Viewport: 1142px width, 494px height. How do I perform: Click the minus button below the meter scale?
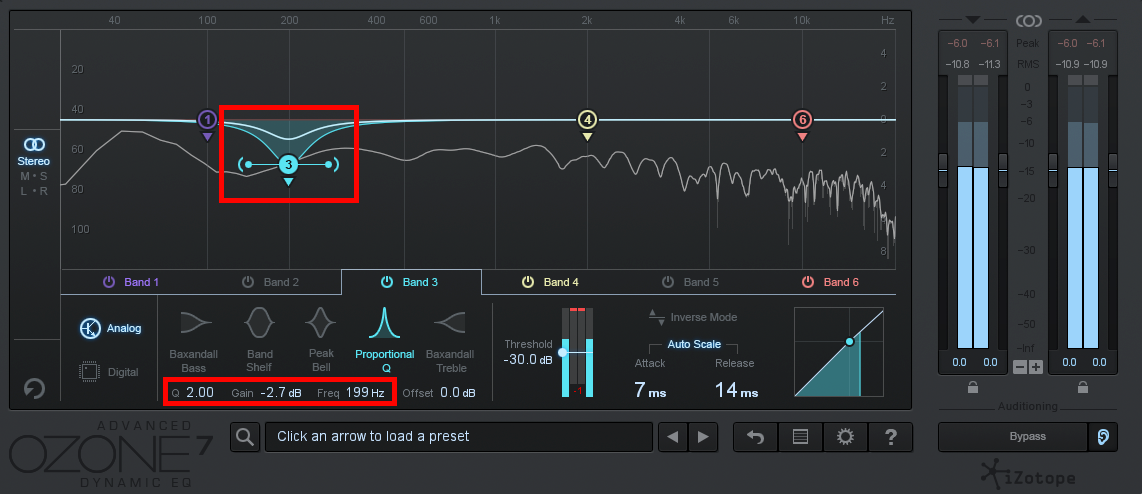coord(1020,366)
